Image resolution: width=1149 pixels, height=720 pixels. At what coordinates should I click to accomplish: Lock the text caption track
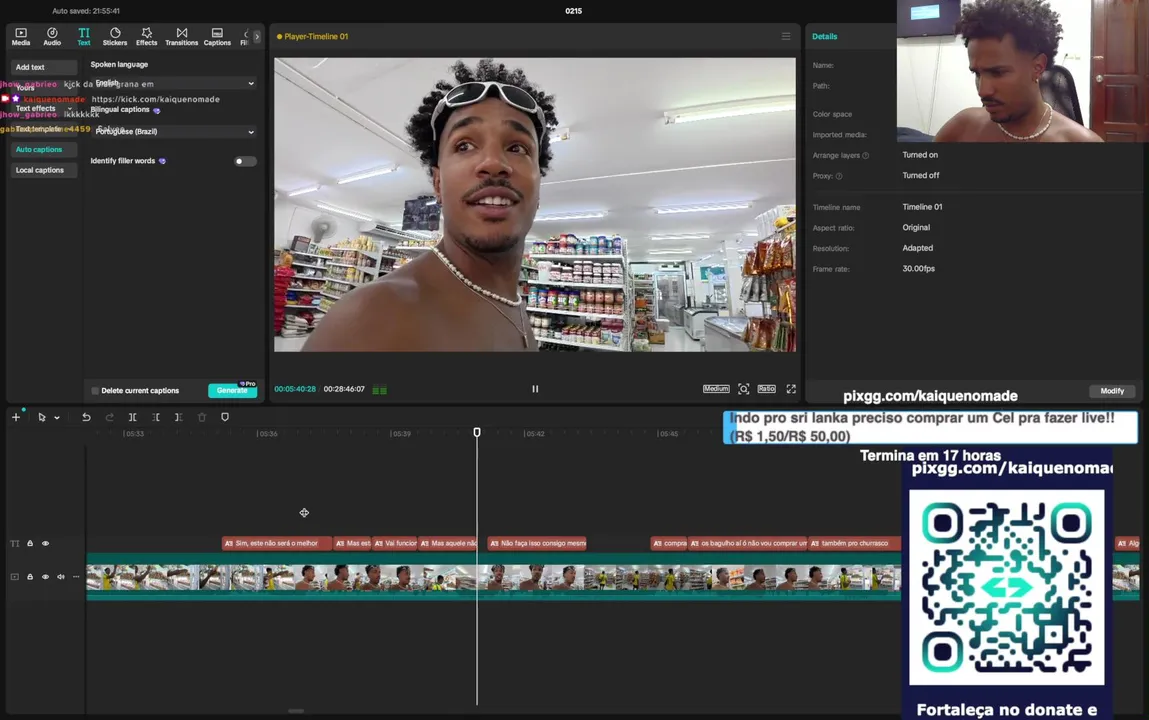pos(30,543)
